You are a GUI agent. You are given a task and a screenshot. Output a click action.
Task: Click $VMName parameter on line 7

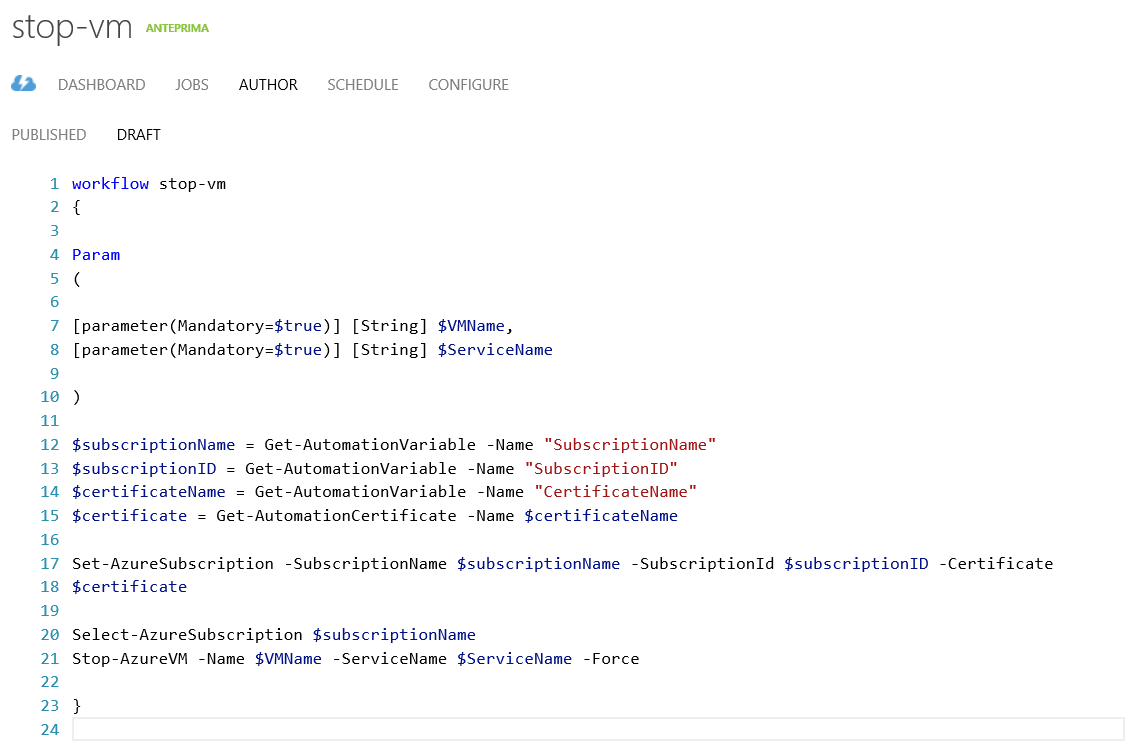(x=471, y=326)
